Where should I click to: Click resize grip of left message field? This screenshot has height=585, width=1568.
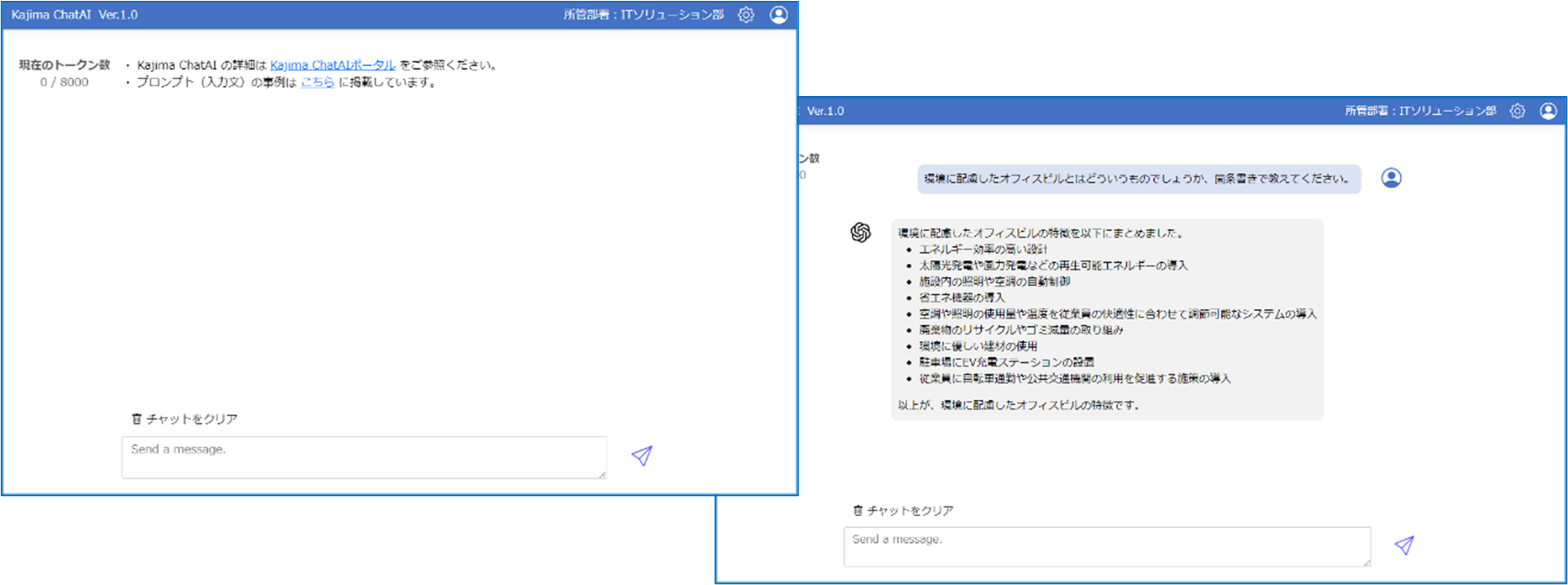(602, 474)
